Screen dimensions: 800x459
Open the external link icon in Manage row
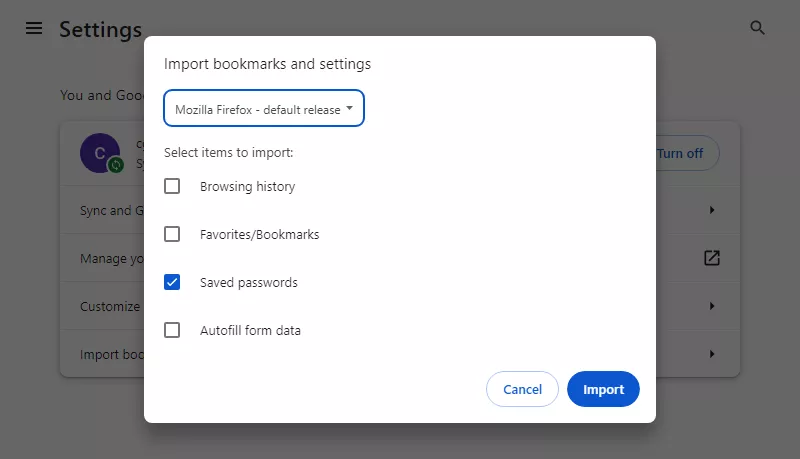[x=712, y=258]
